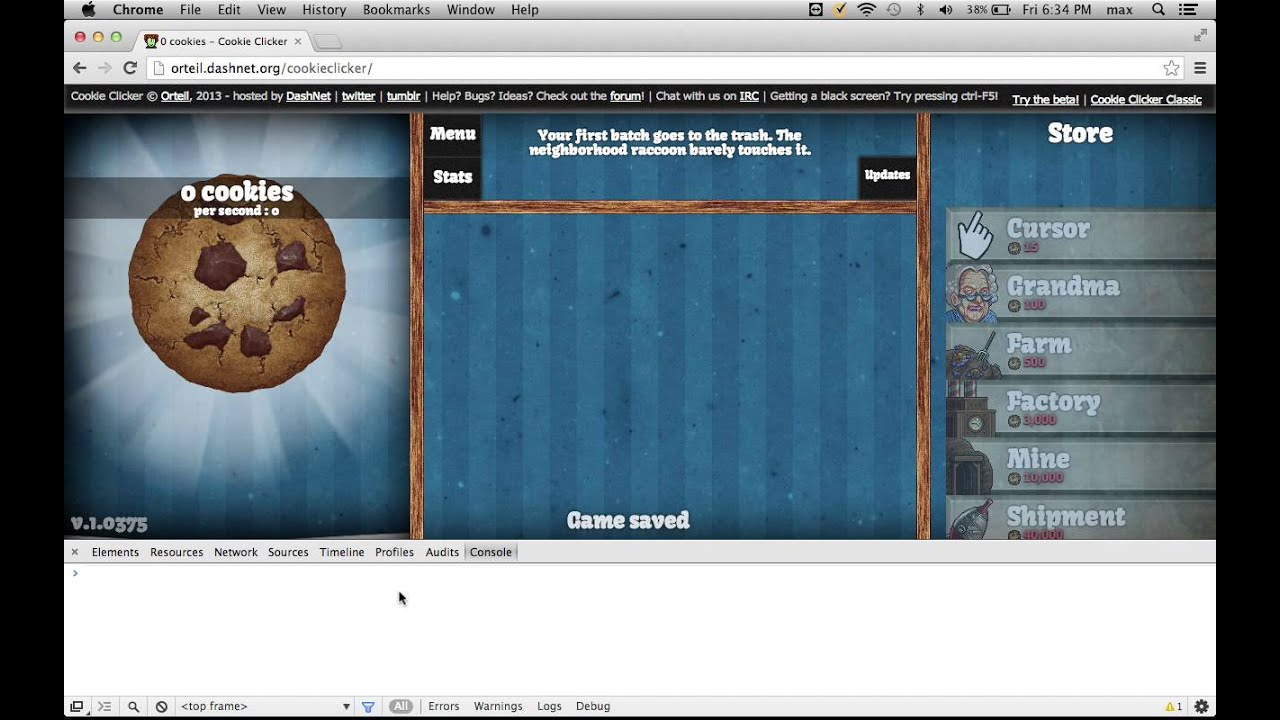The image size is (1280, 720).
Task: Purchase the Farm building
Action: coord(1081,352)
